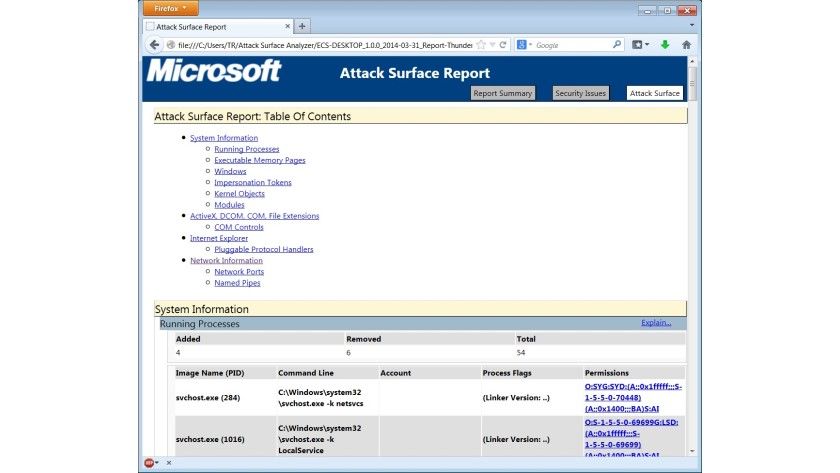Click the scrollbar down arrow
840x473 pixels.
[x=692, y=451]
